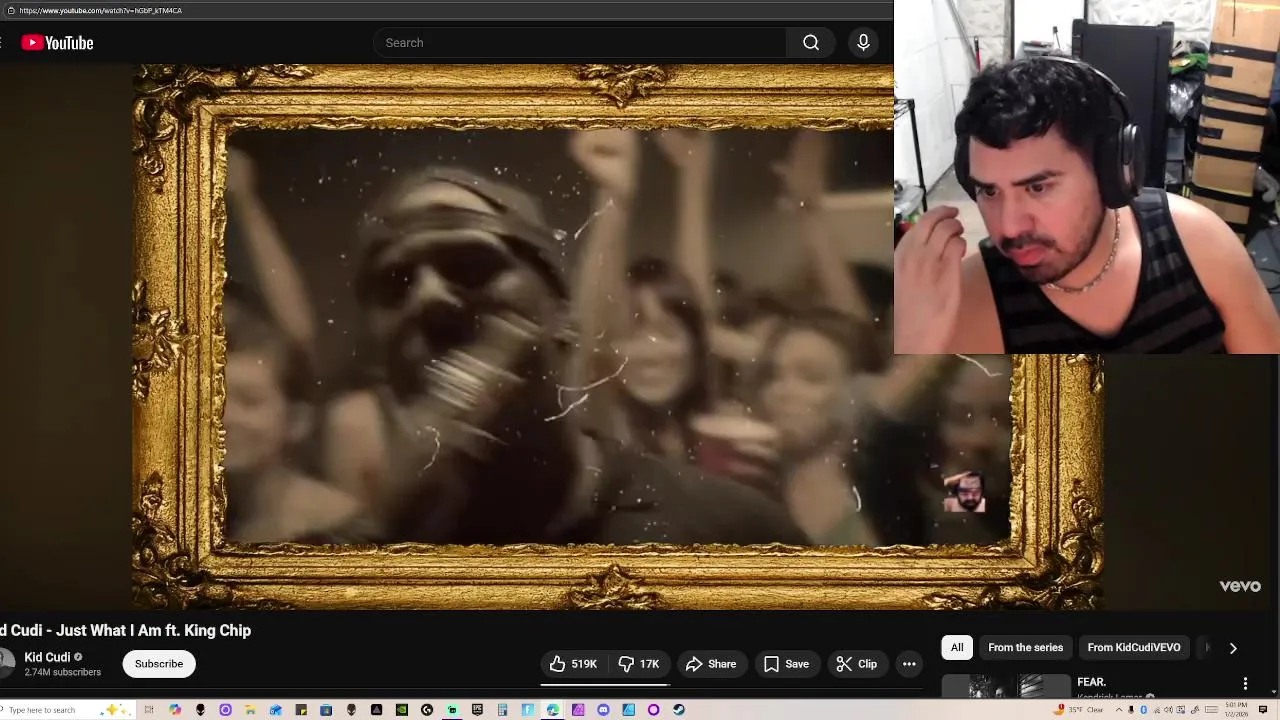This screenshot has height=720, width=1280.
Task: Open File Explorer from the taskbar
Action: (x=250, y=710)
